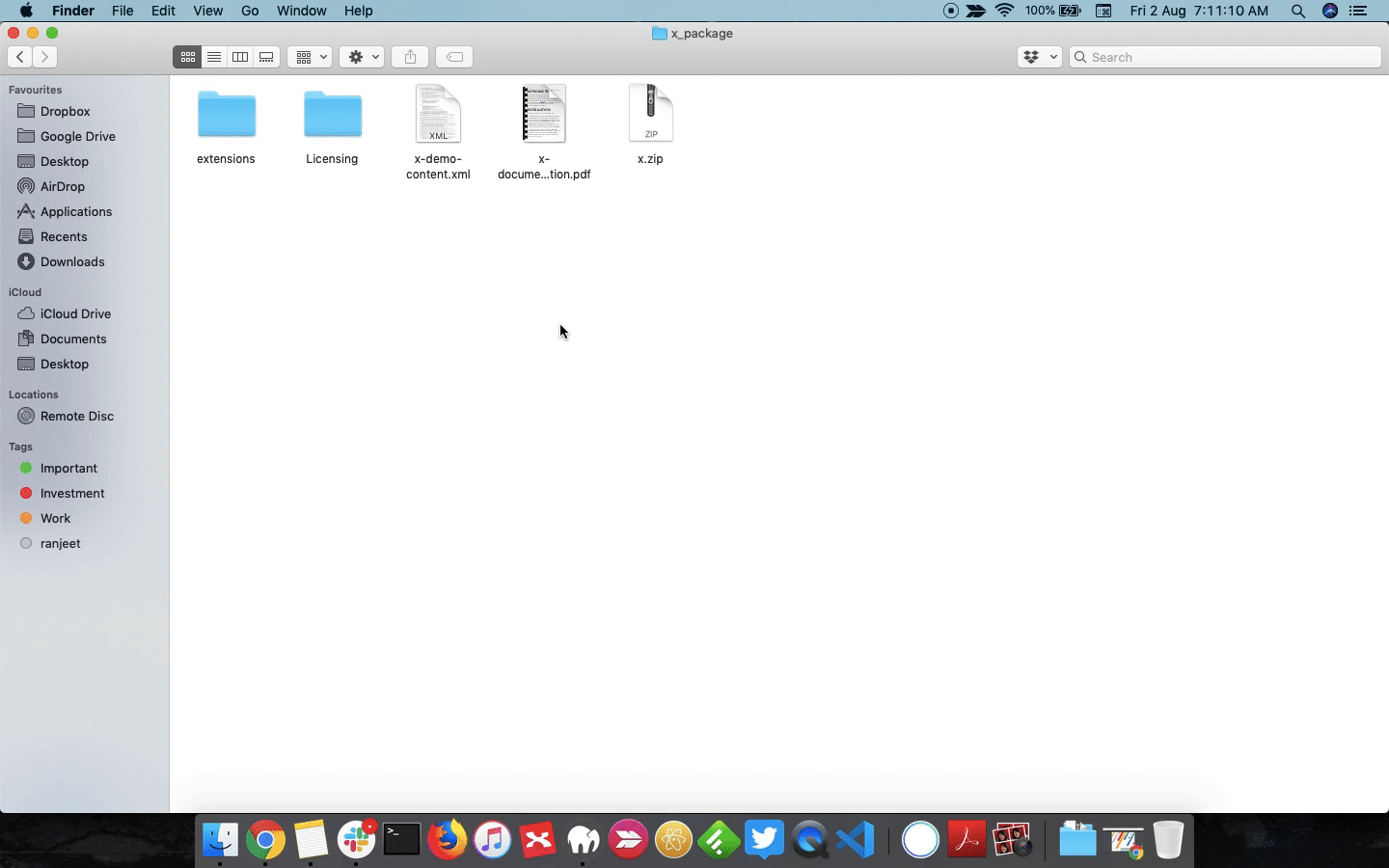
Task: Switch to icon view mode
Action: click(x=188, y=57)
